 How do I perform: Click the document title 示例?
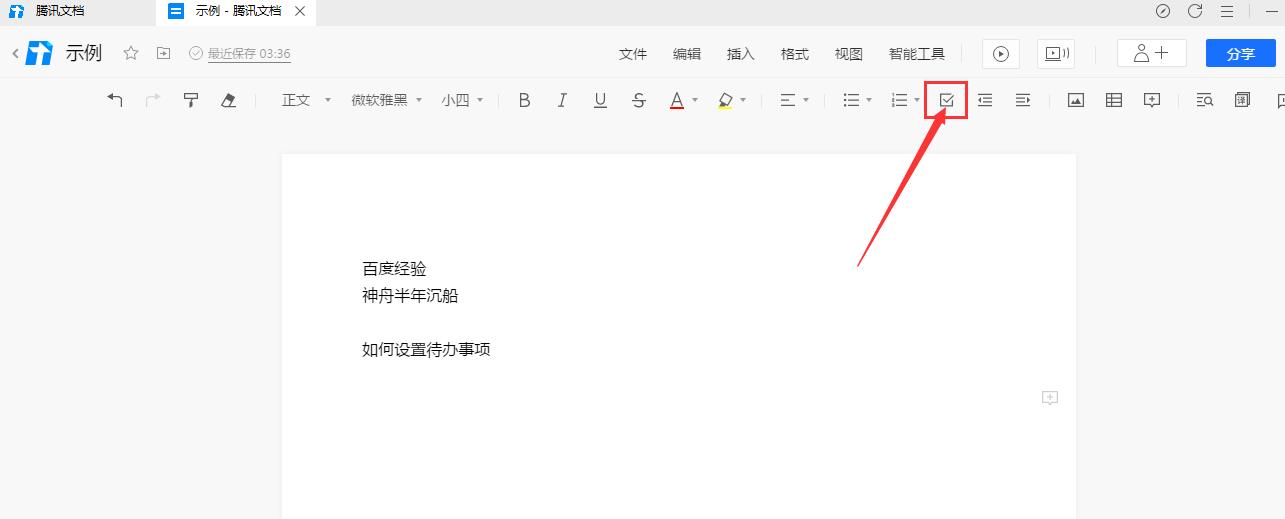tap(84, 53)
